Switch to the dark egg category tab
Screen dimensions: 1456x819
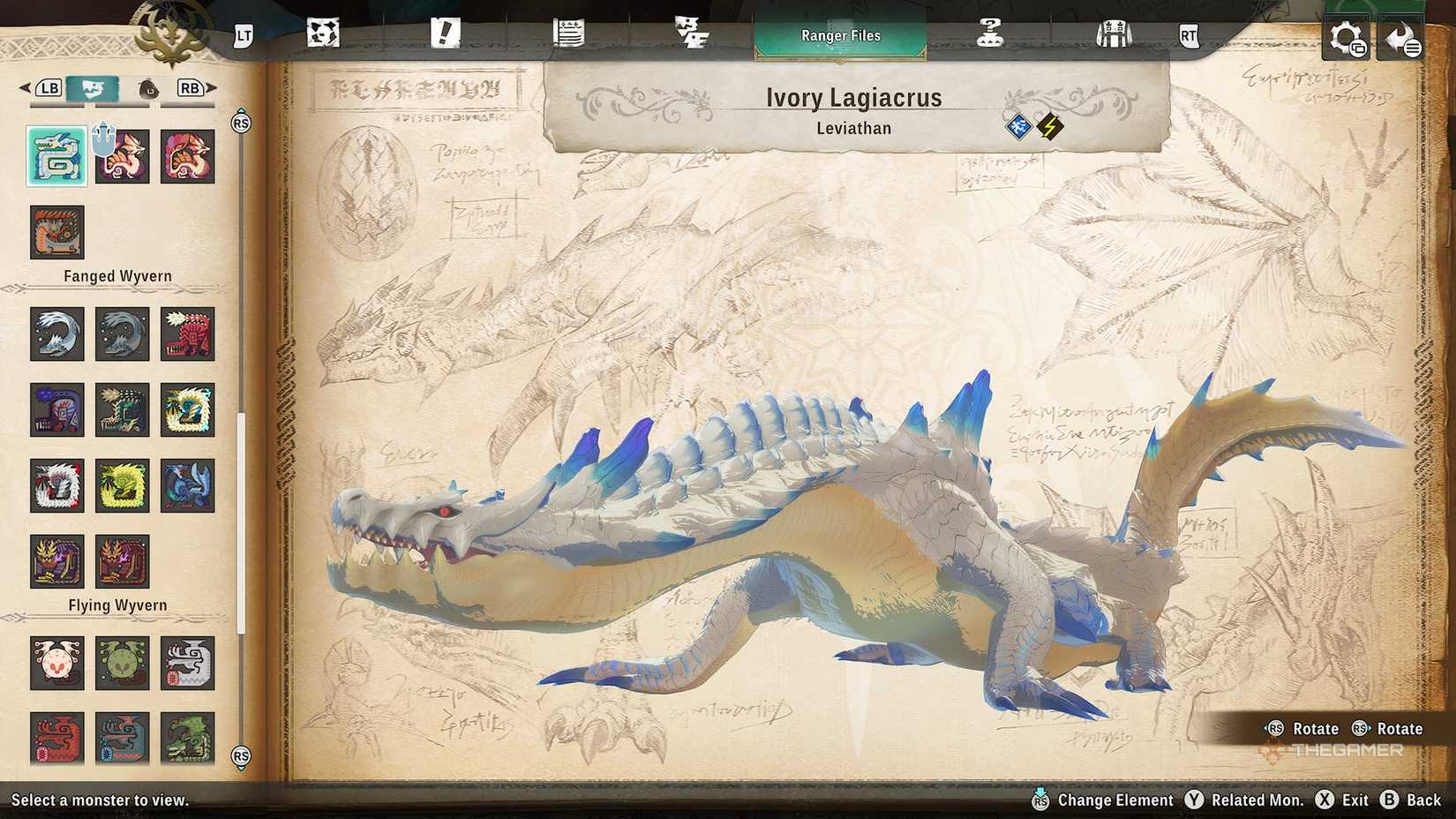(x=148, y=89)
